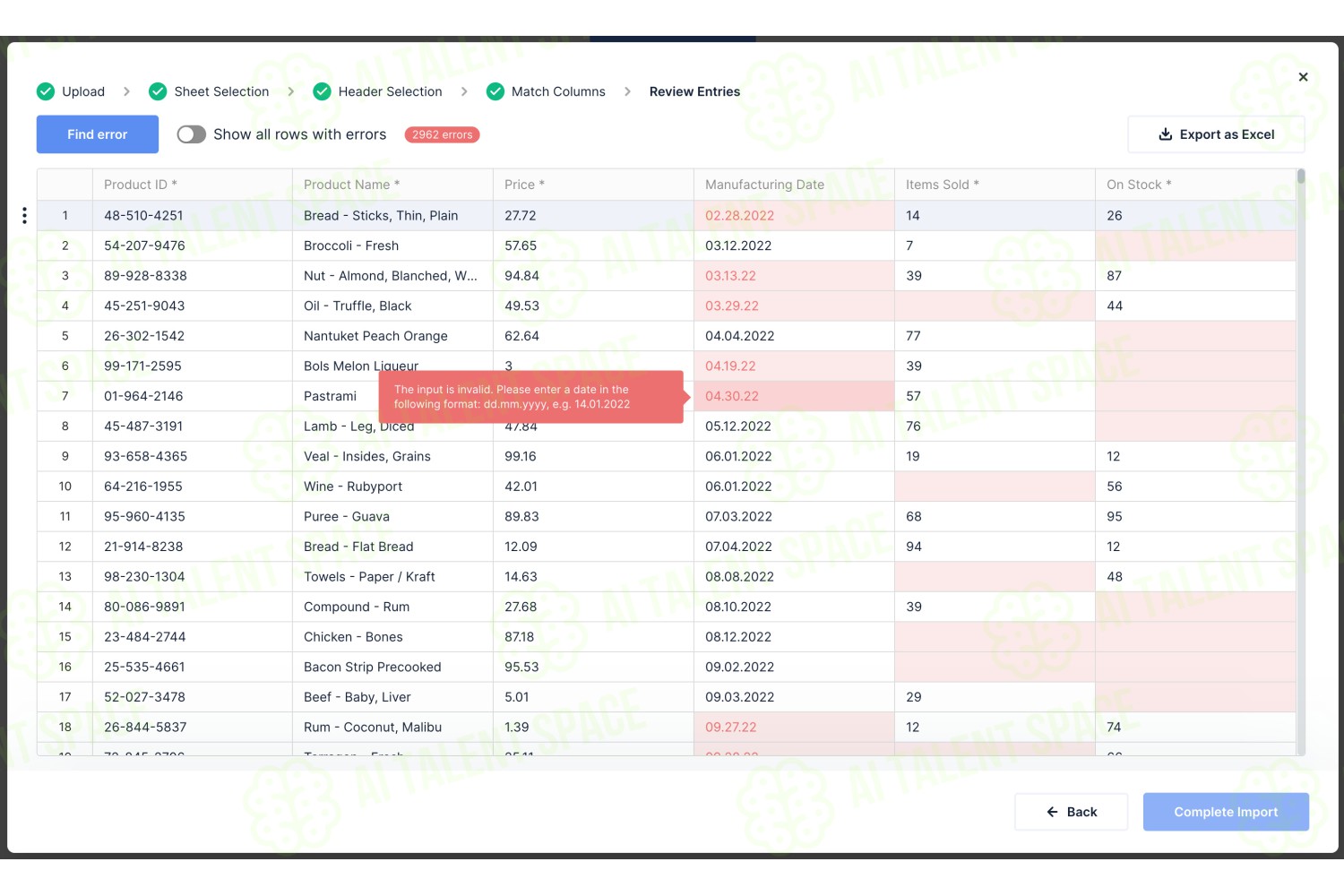Click Product ID cell 99-171-2595
The image size is (1344, 896).
tap(193, 366)
